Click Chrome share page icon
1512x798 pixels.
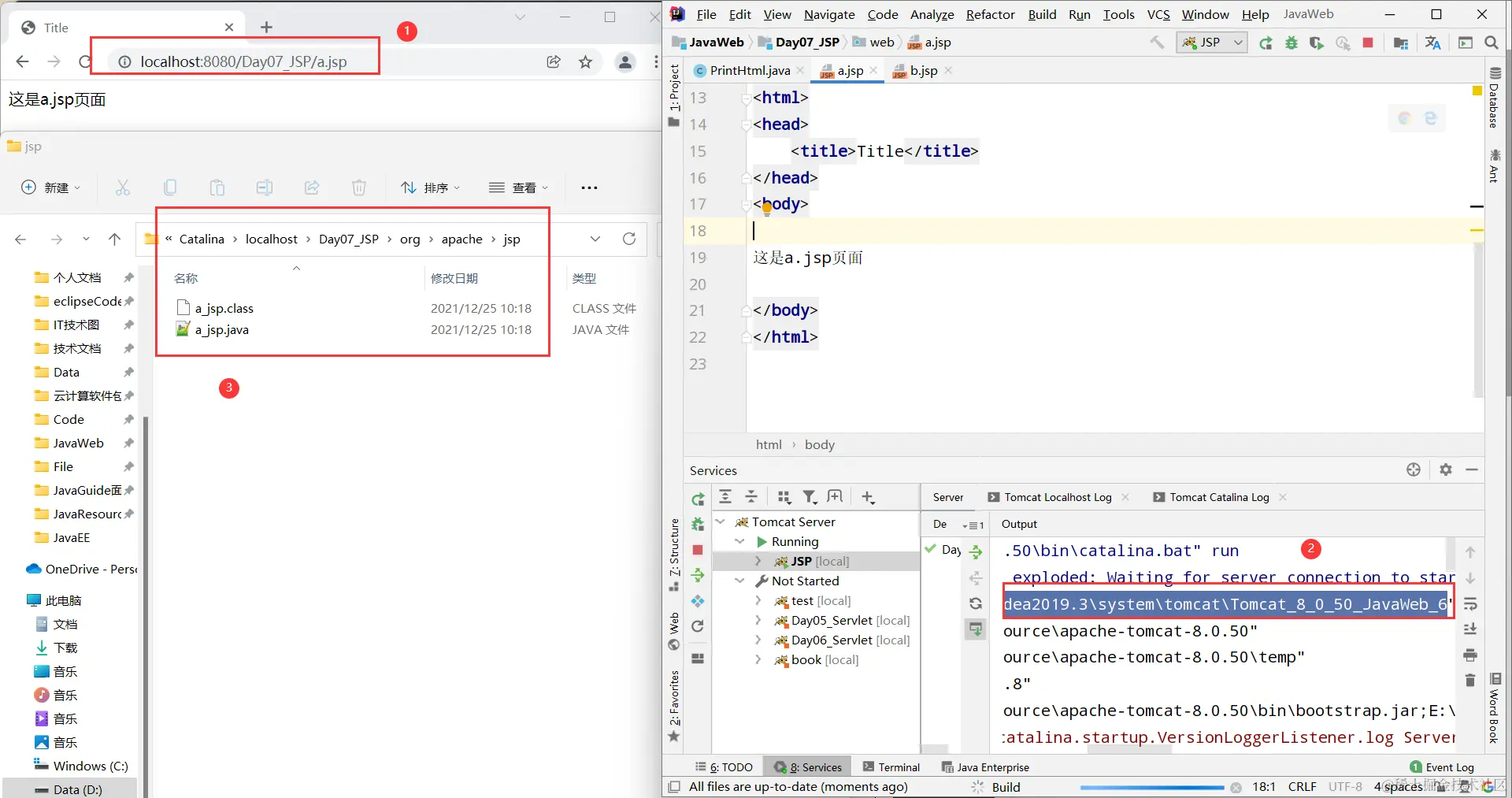tap(554, 61)
